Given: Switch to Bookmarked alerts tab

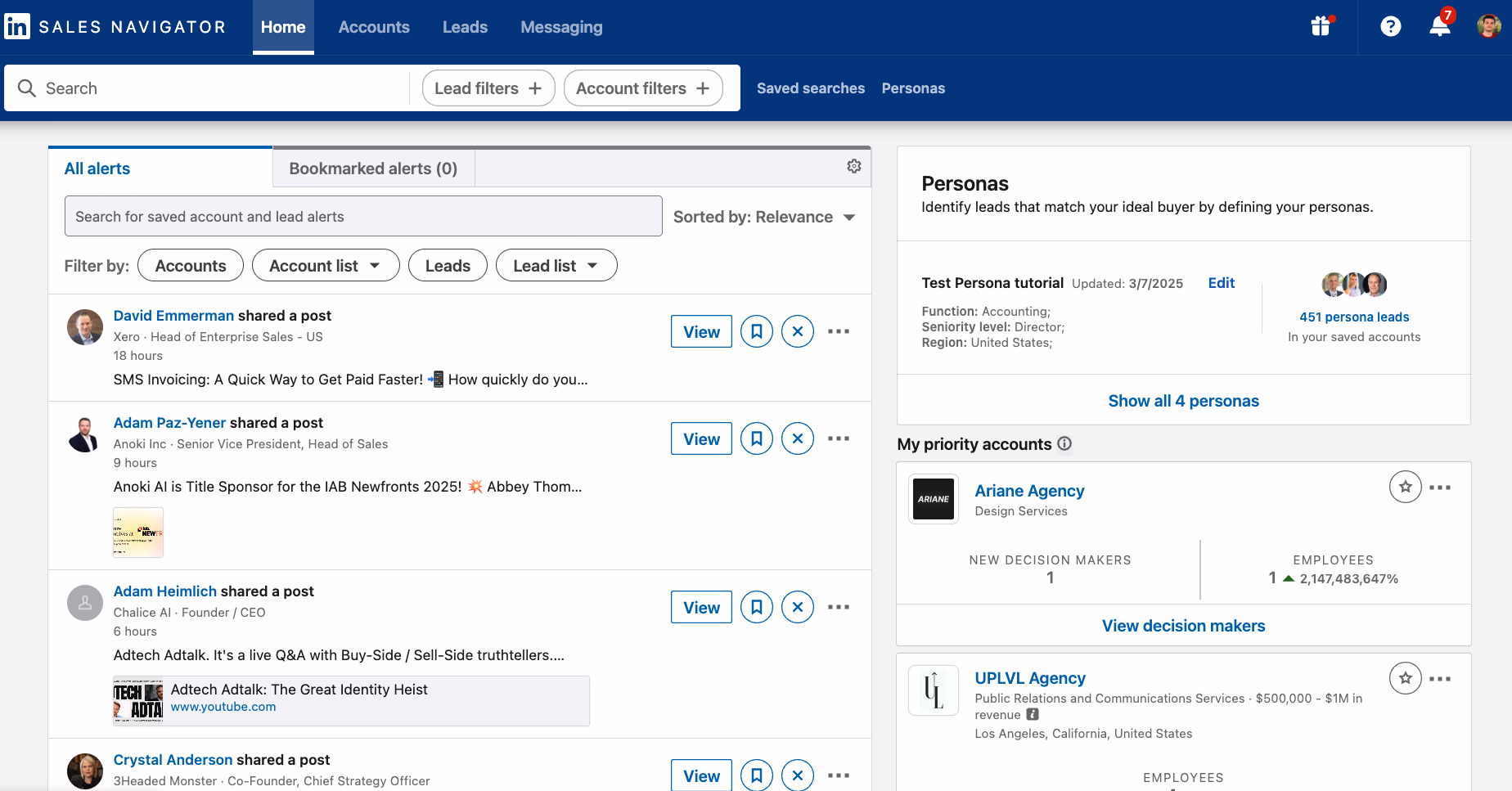Looking at the screenshot, I should (x=373, y=169).
